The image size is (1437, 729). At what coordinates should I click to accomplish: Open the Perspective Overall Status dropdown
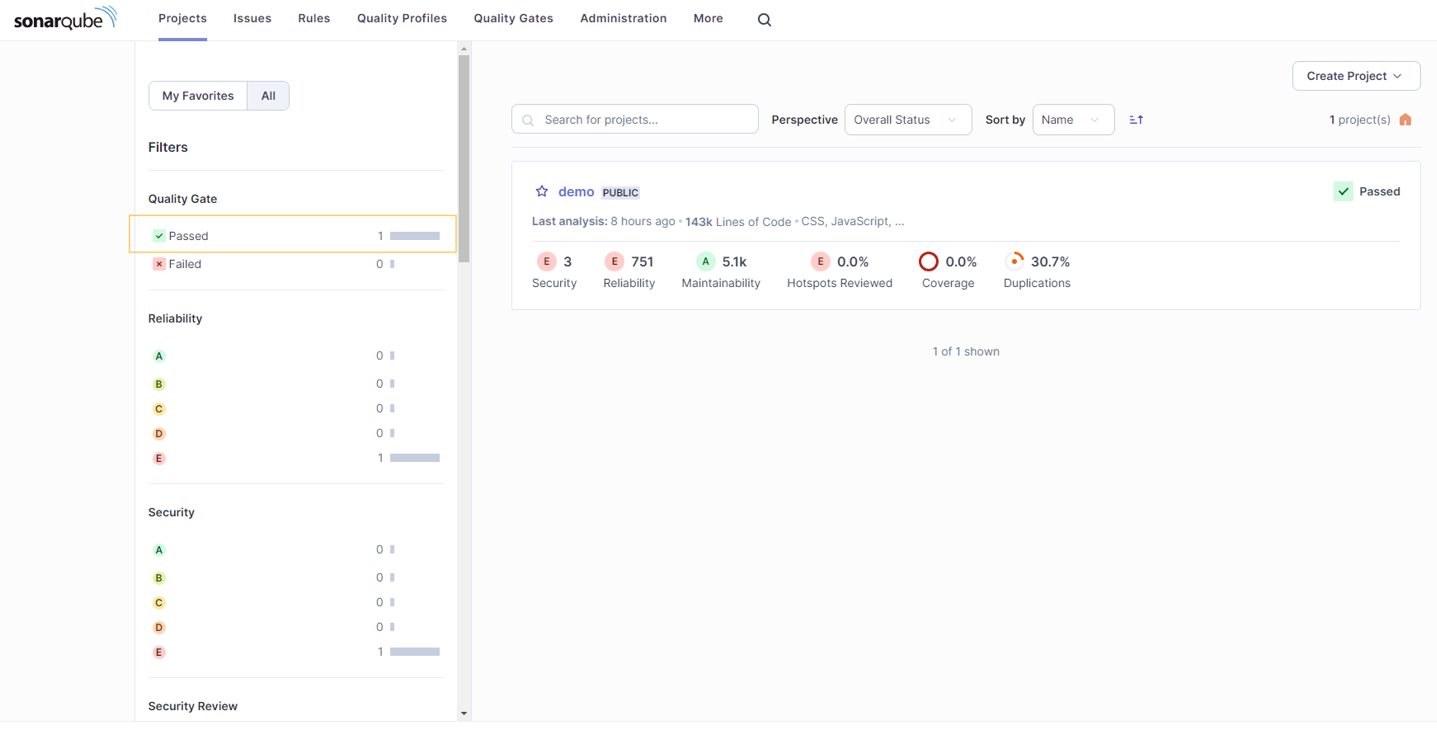point(907,120)
